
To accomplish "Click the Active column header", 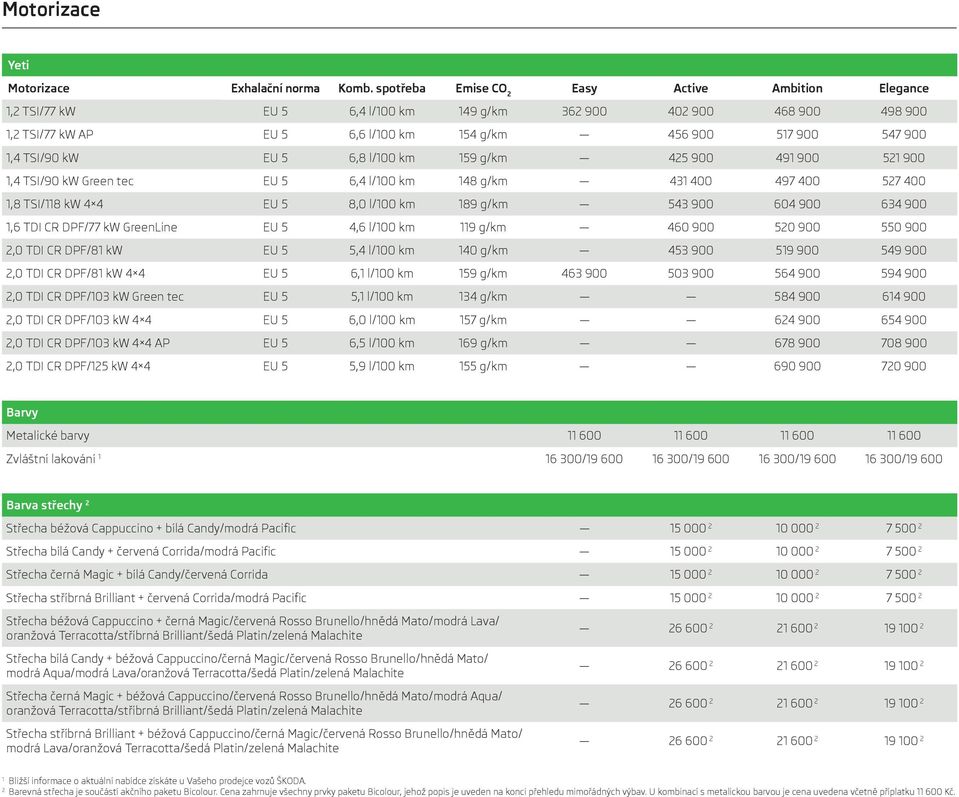I will click(x=691, y=88).
